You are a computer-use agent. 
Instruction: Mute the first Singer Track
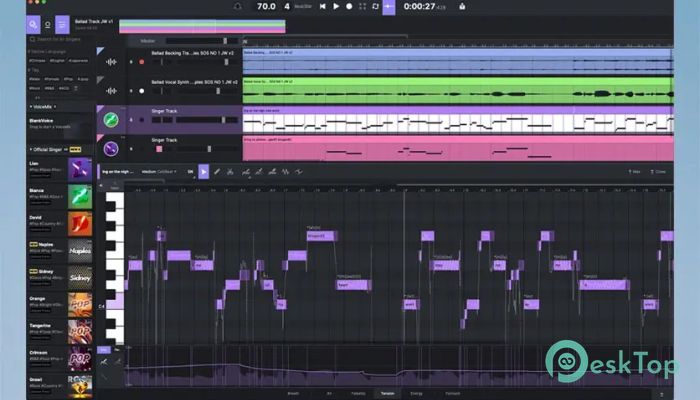click(131, 120)
